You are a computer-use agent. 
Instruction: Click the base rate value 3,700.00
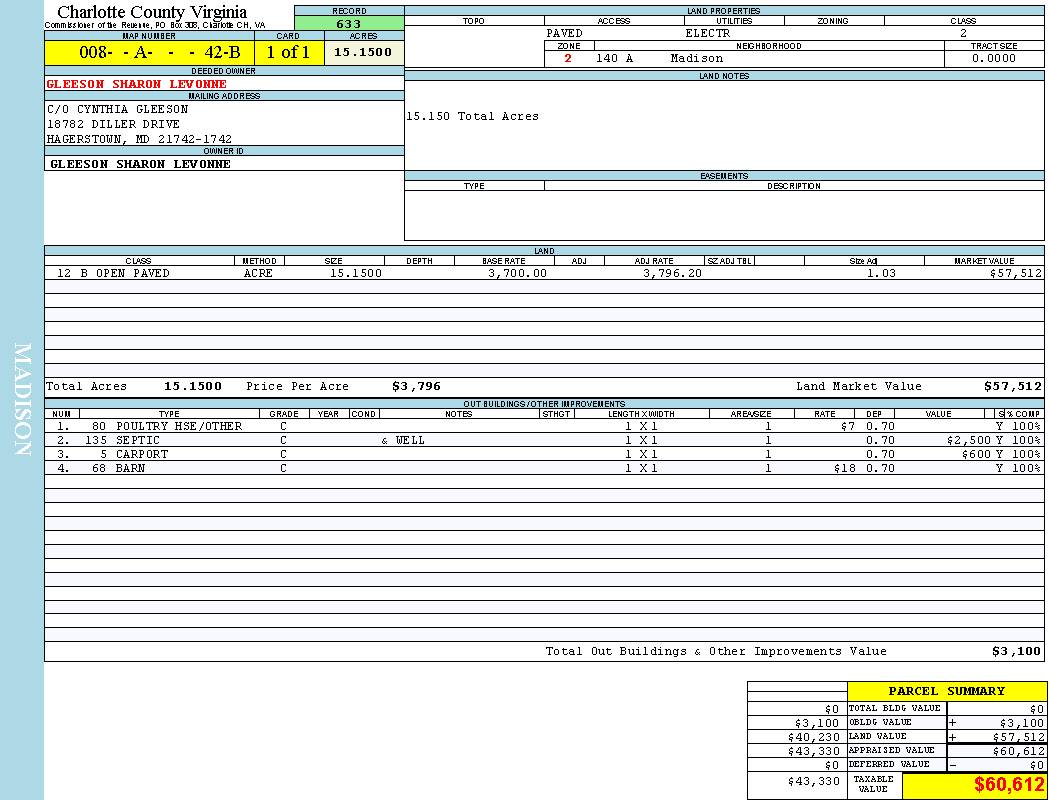tap(517, 273)
